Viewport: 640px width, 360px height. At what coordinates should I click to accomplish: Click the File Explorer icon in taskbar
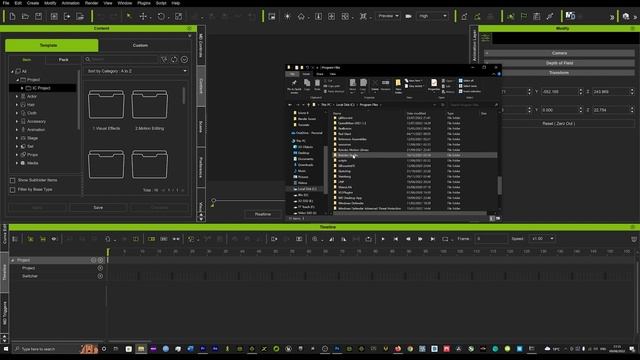click(141, 349)
